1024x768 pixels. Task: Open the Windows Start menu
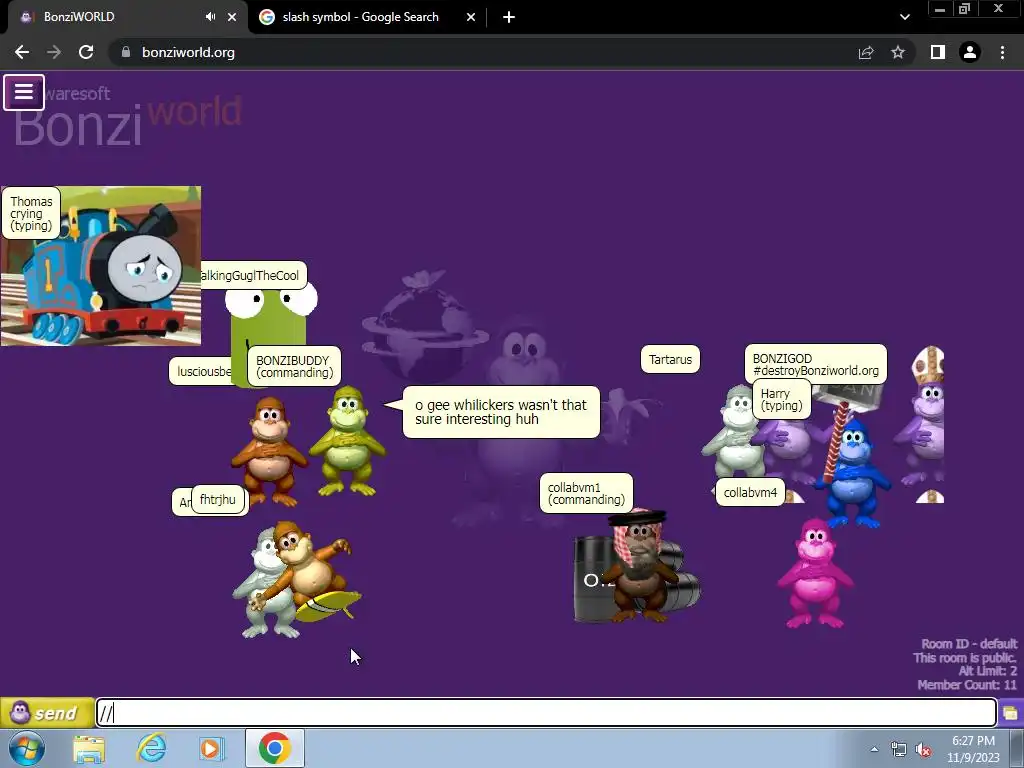(27, 748)
